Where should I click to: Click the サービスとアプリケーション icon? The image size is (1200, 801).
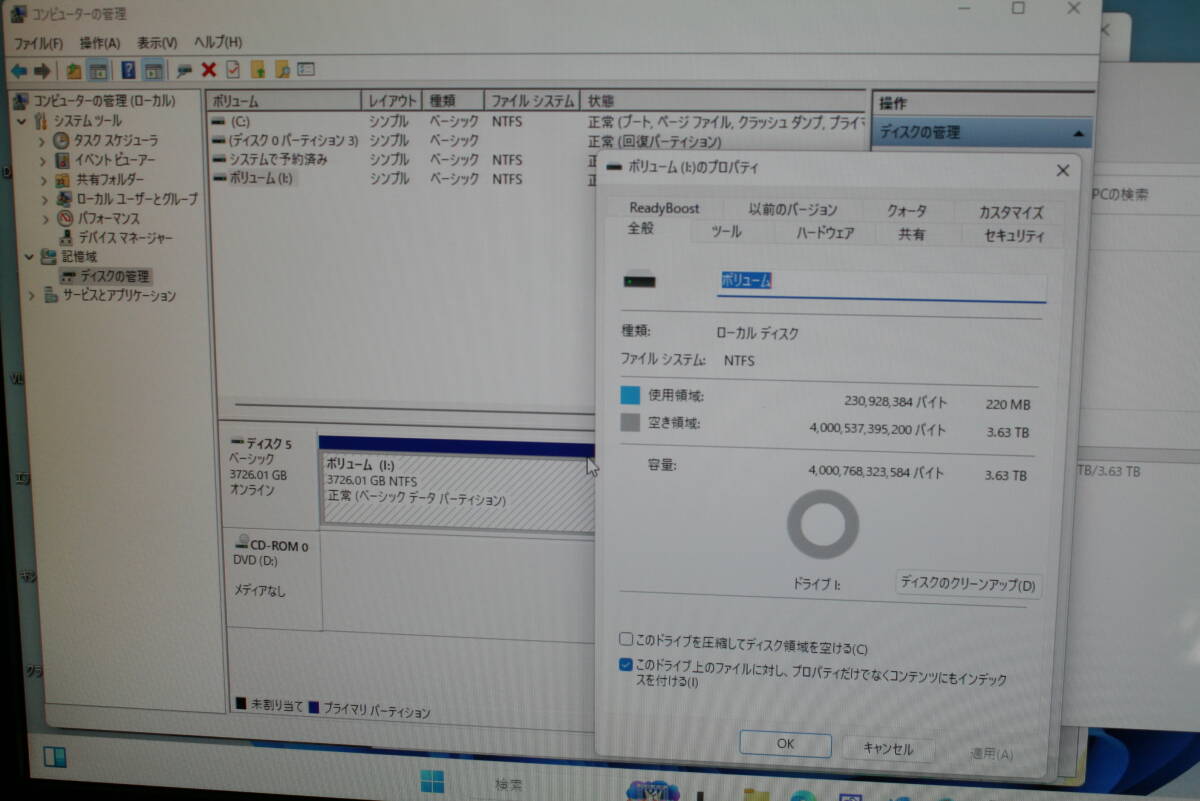[52, 296]
